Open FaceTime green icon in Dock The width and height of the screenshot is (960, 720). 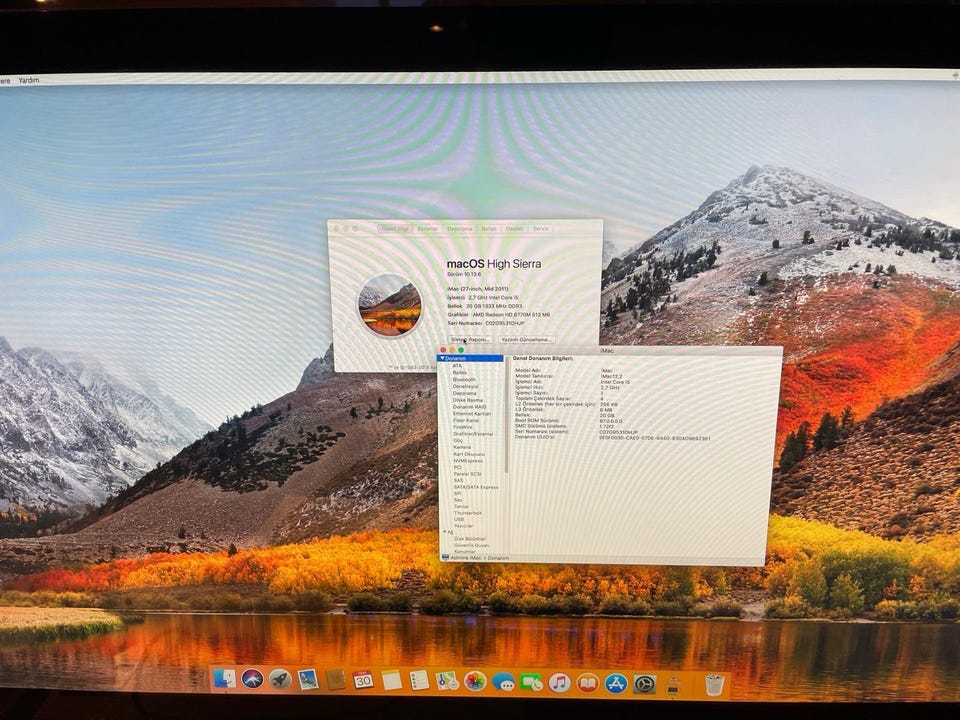click(x=531, y=682)
